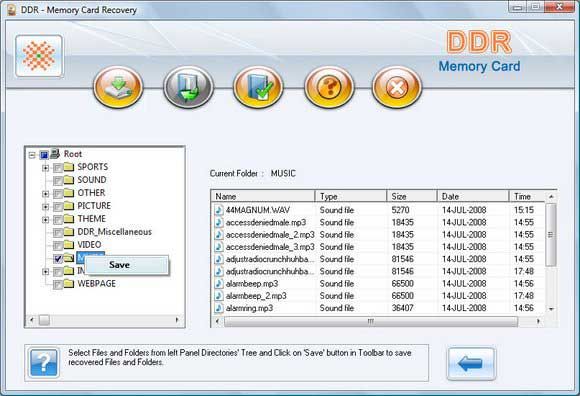Click the gray disabled save-to-disk toolbar icon

point(188,87)
